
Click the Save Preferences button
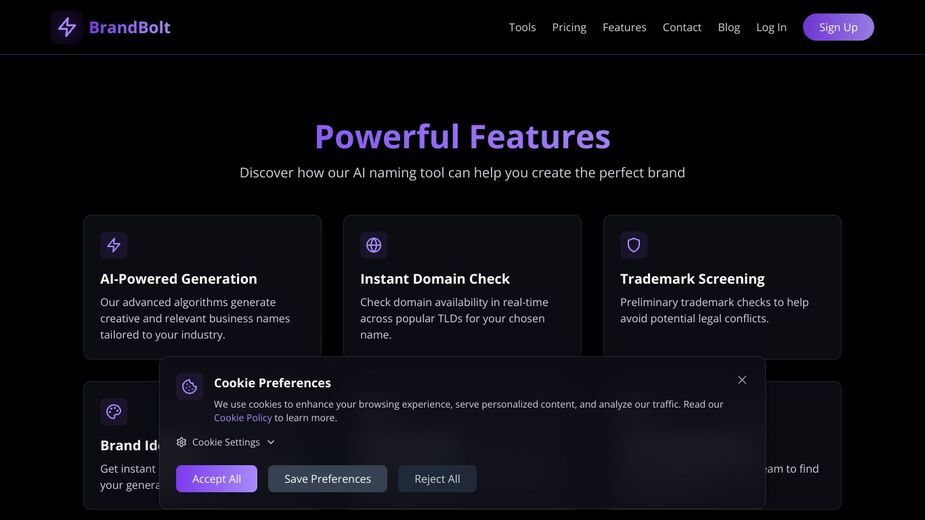[327, 479]
